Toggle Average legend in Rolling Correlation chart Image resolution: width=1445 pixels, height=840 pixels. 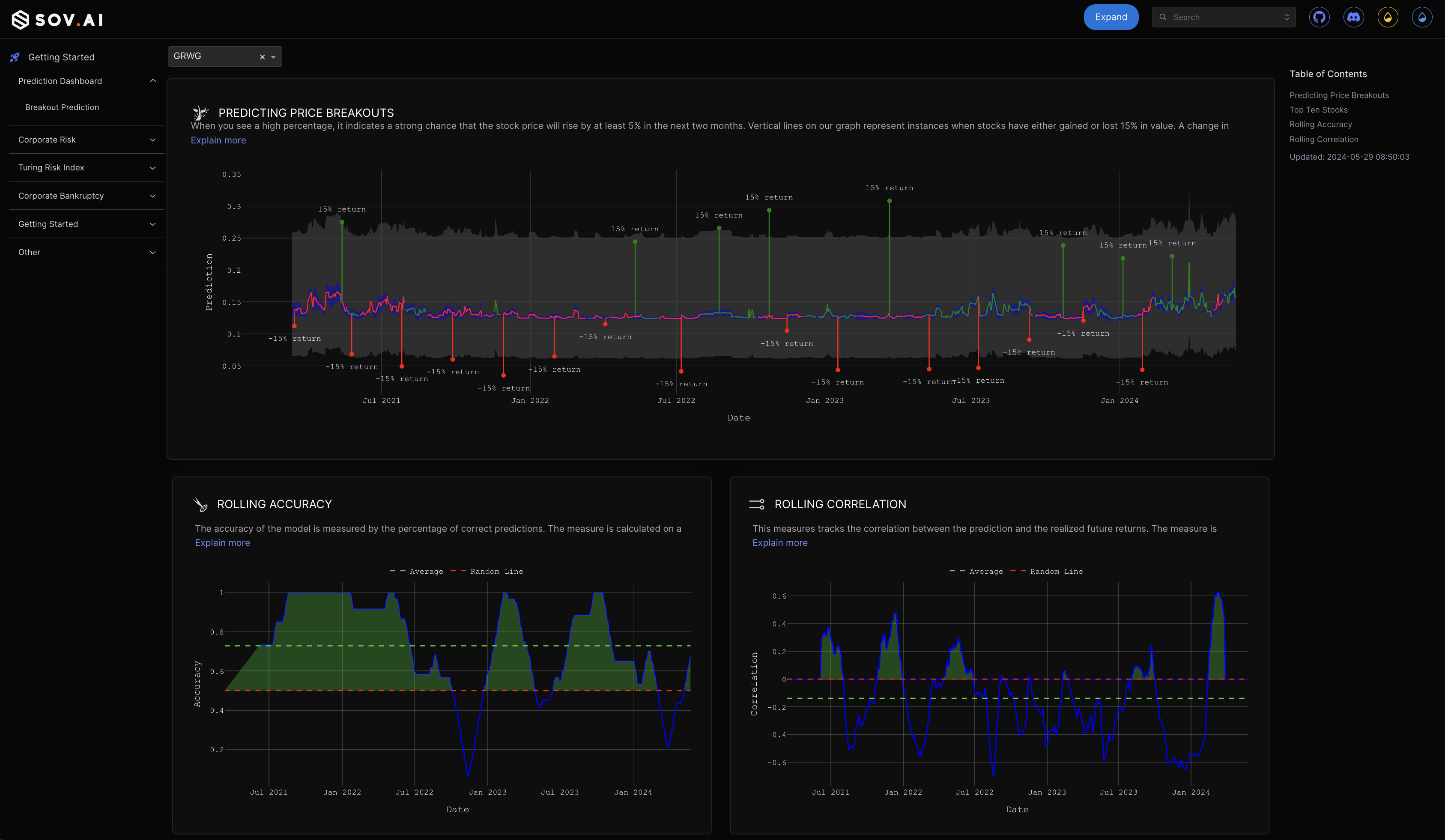click(x=985, y=571)
